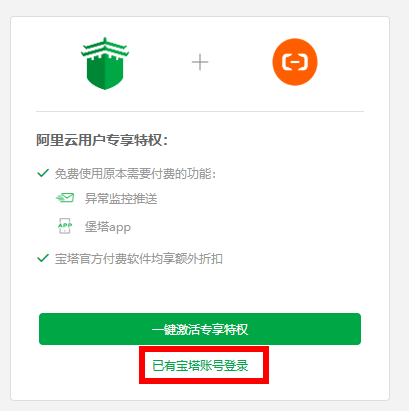The height and width of the screenshot is (411, 409).
Task: Click the 阿里云用户专享特权 heading
Action: pos(102,140)
